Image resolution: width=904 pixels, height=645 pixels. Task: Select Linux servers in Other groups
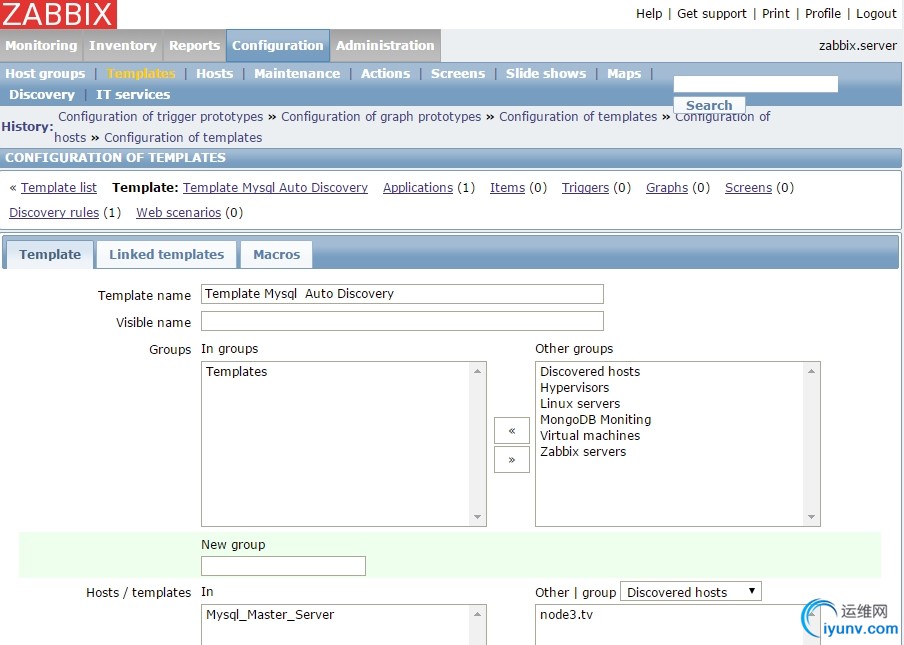pyautogui.click(x=580, y=404)
